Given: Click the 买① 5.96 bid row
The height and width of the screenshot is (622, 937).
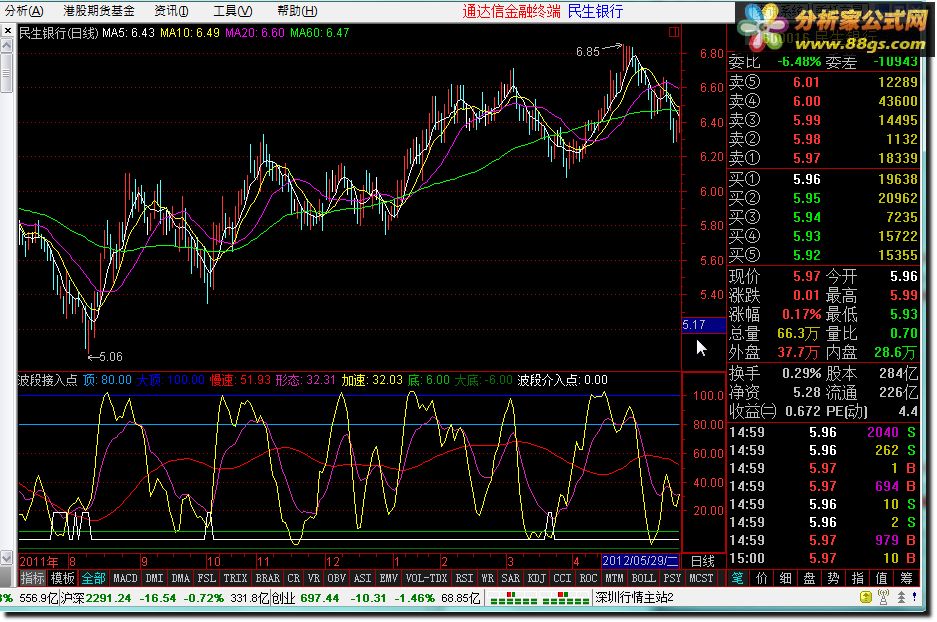Looking at the screenshot, I should (823, 179).
